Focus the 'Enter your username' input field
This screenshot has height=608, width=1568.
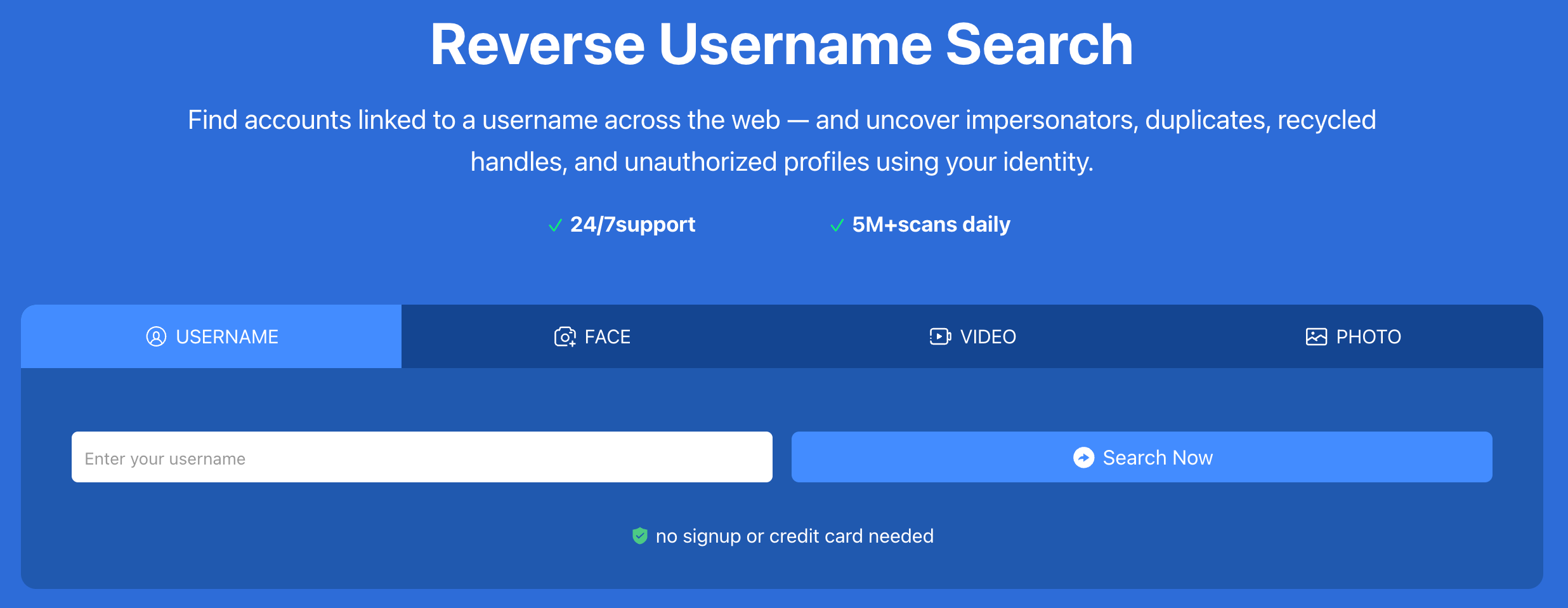point(422,458)
